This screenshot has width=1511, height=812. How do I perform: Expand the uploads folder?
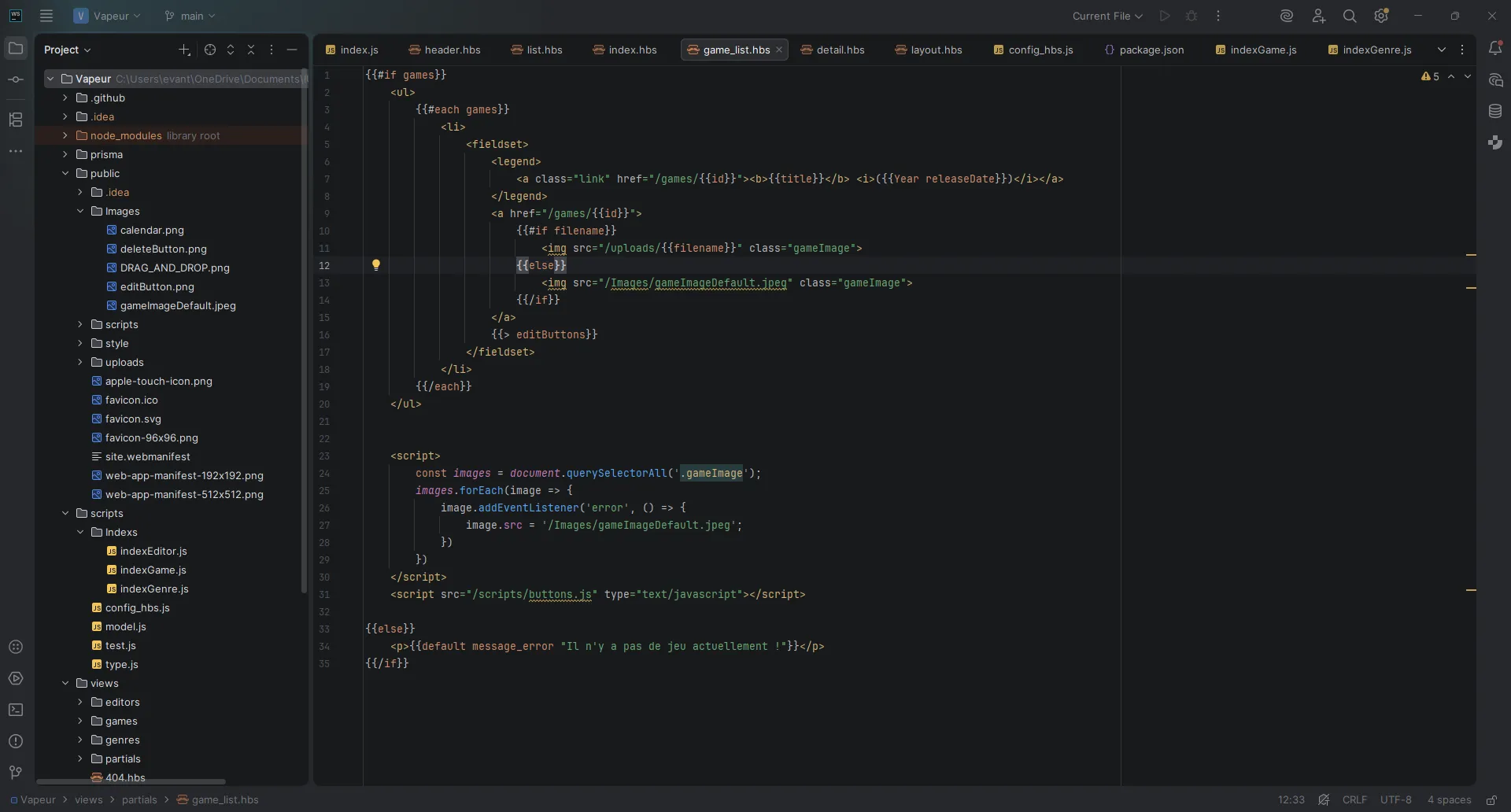[x=80, y=362]
